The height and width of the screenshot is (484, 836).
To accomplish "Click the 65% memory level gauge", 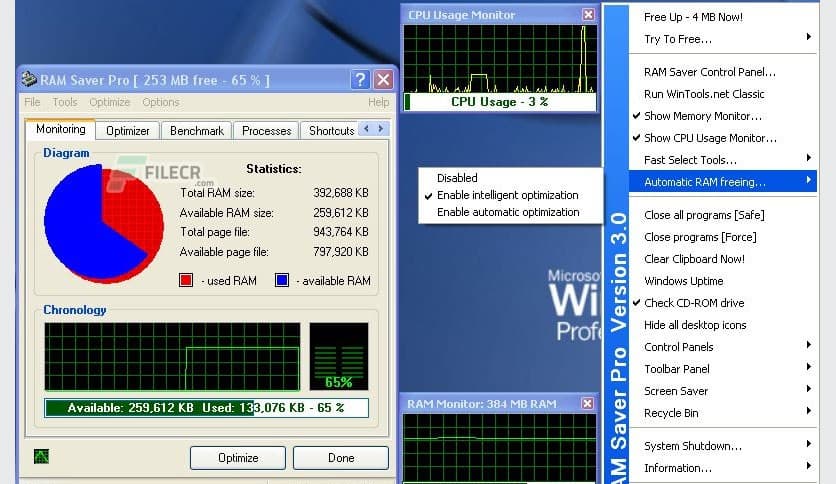I will click(x=339, y=356).
